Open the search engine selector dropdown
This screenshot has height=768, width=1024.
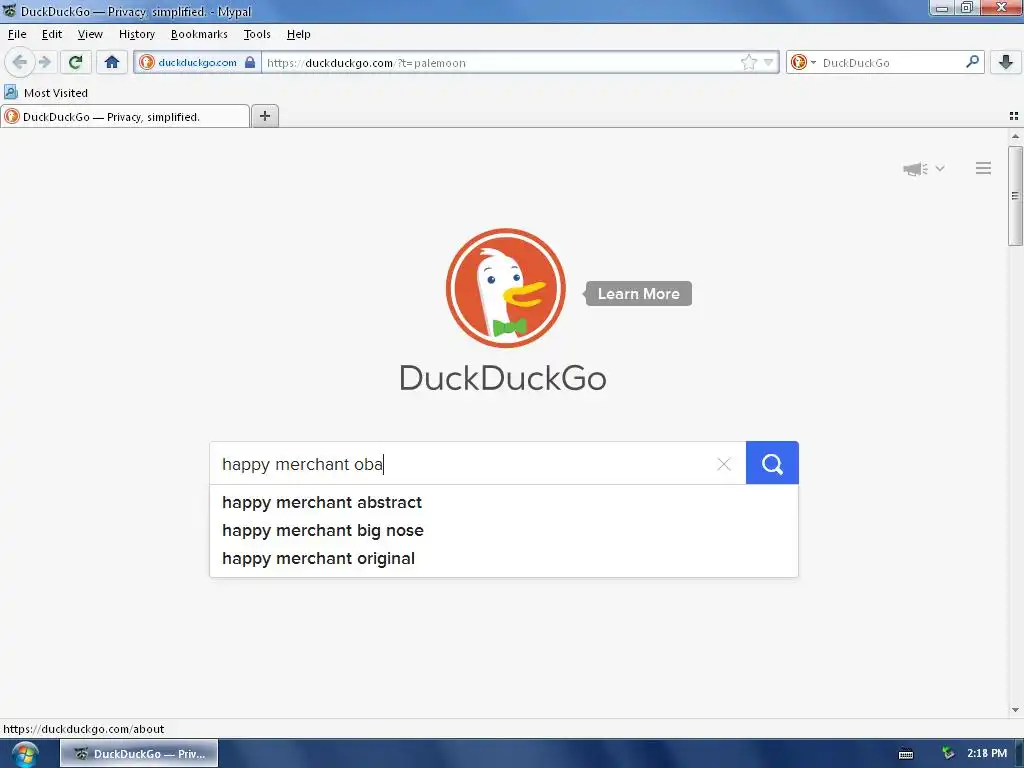coord(803,63)
